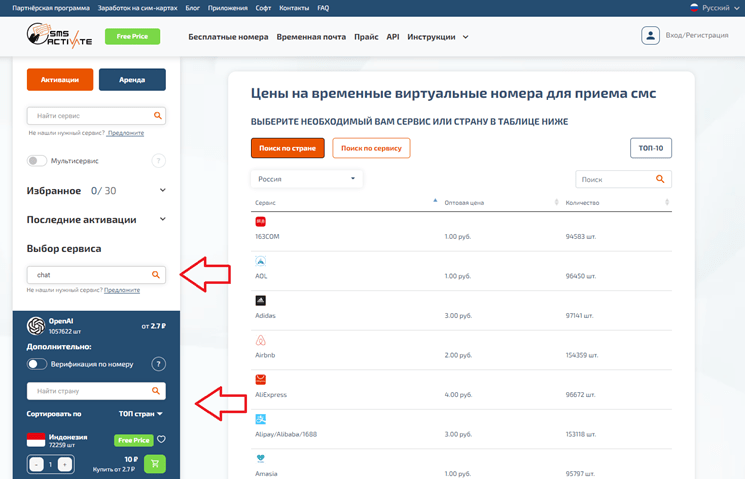Open the API menu item
The width and height of the screenshot is (745, 480).
point(393,37)
